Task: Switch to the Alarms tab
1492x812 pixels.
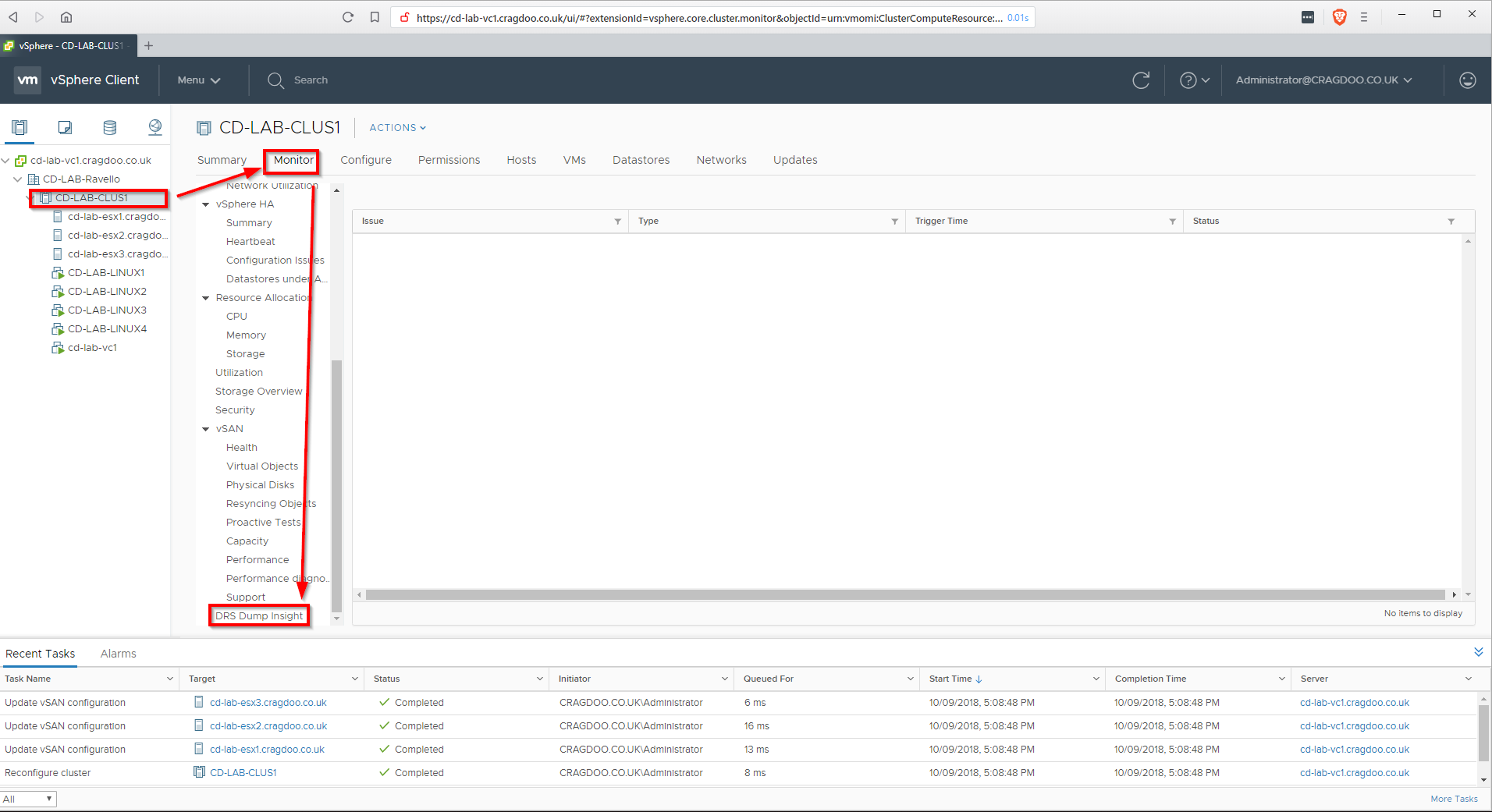Action: click(x=118, y=654)
